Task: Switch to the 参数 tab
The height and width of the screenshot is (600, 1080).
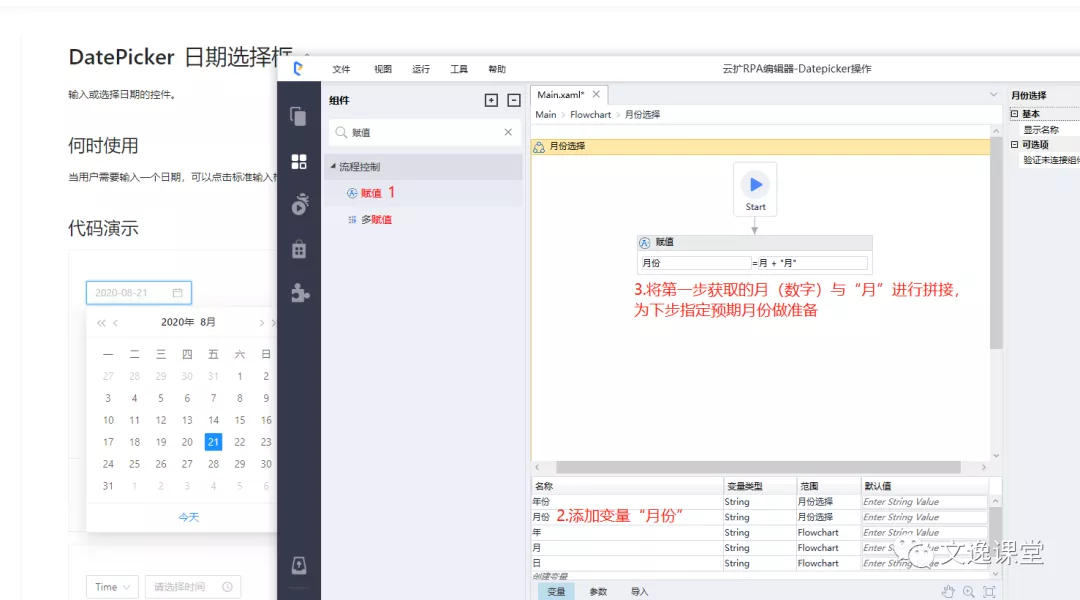Action: pyautogui.click(x=598, y=592)
